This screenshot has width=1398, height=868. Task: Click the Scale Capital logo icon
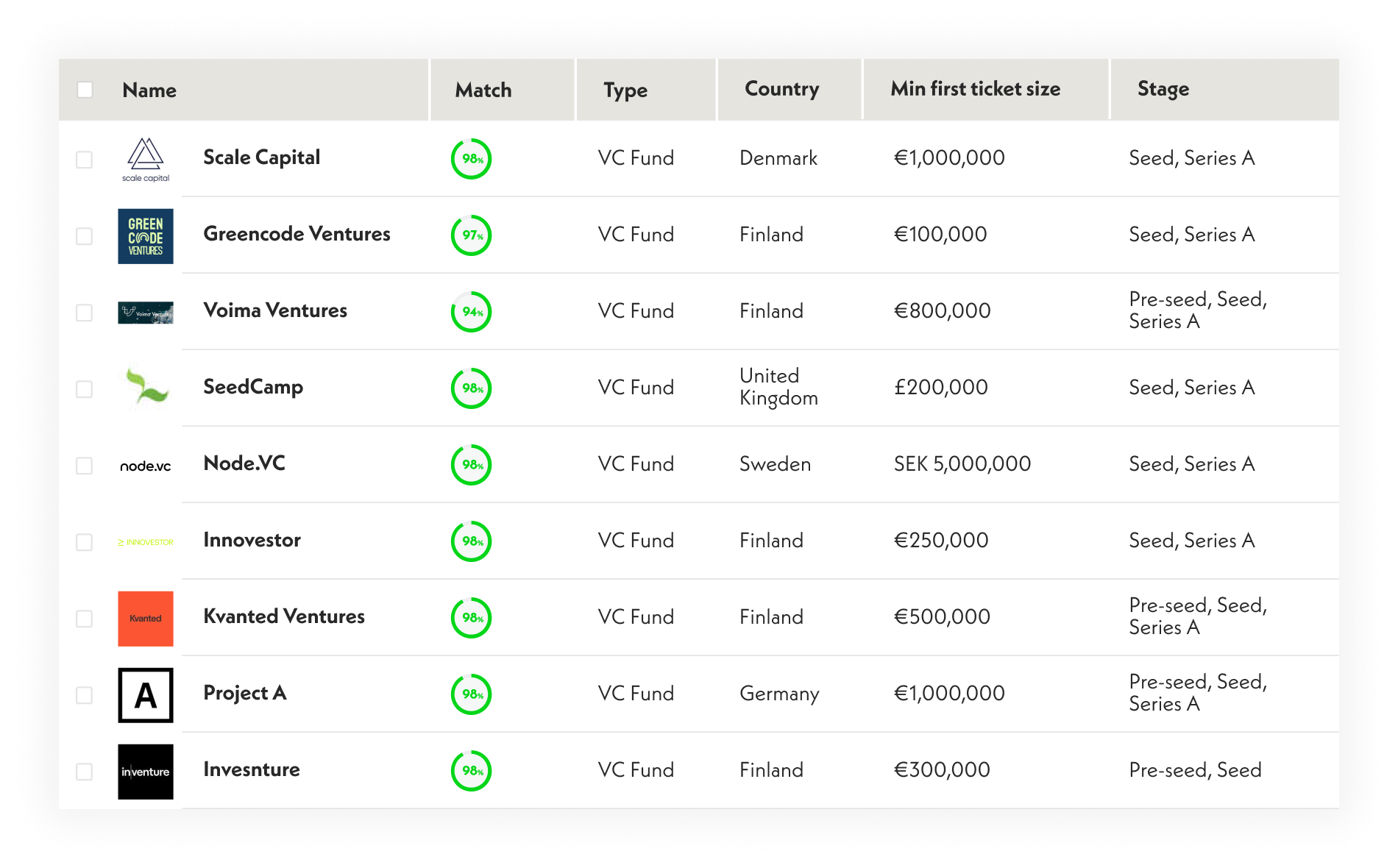tap(146, 159)
